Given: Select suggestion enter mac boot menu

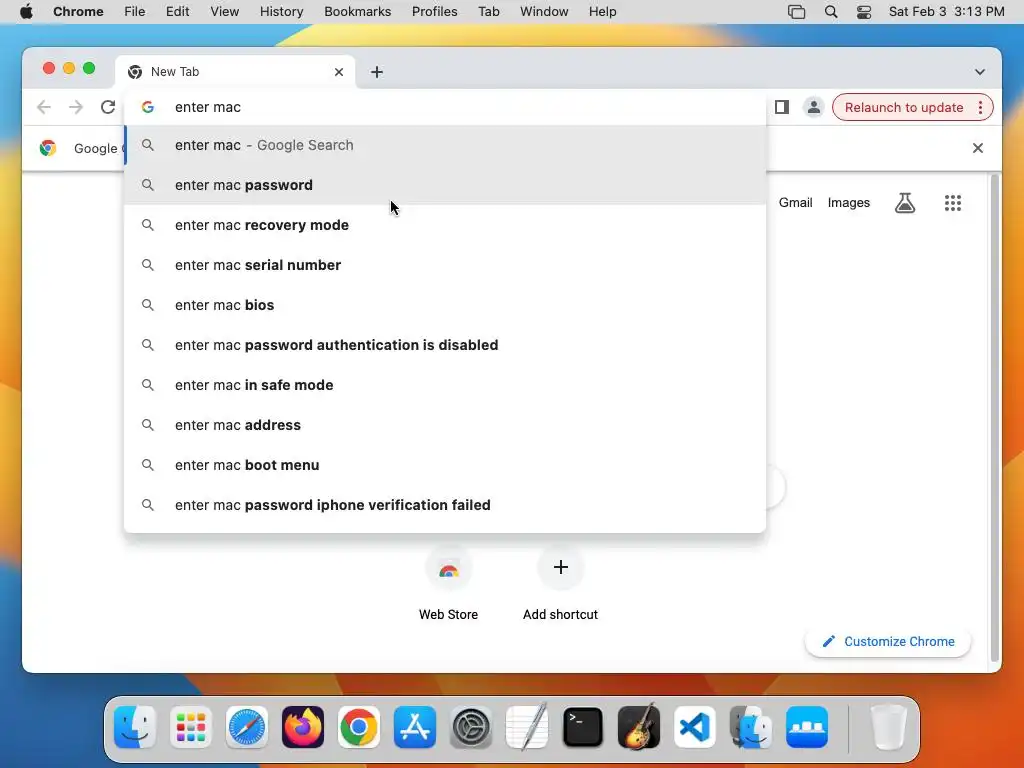Looking at the screenshot, I should 445,465.
